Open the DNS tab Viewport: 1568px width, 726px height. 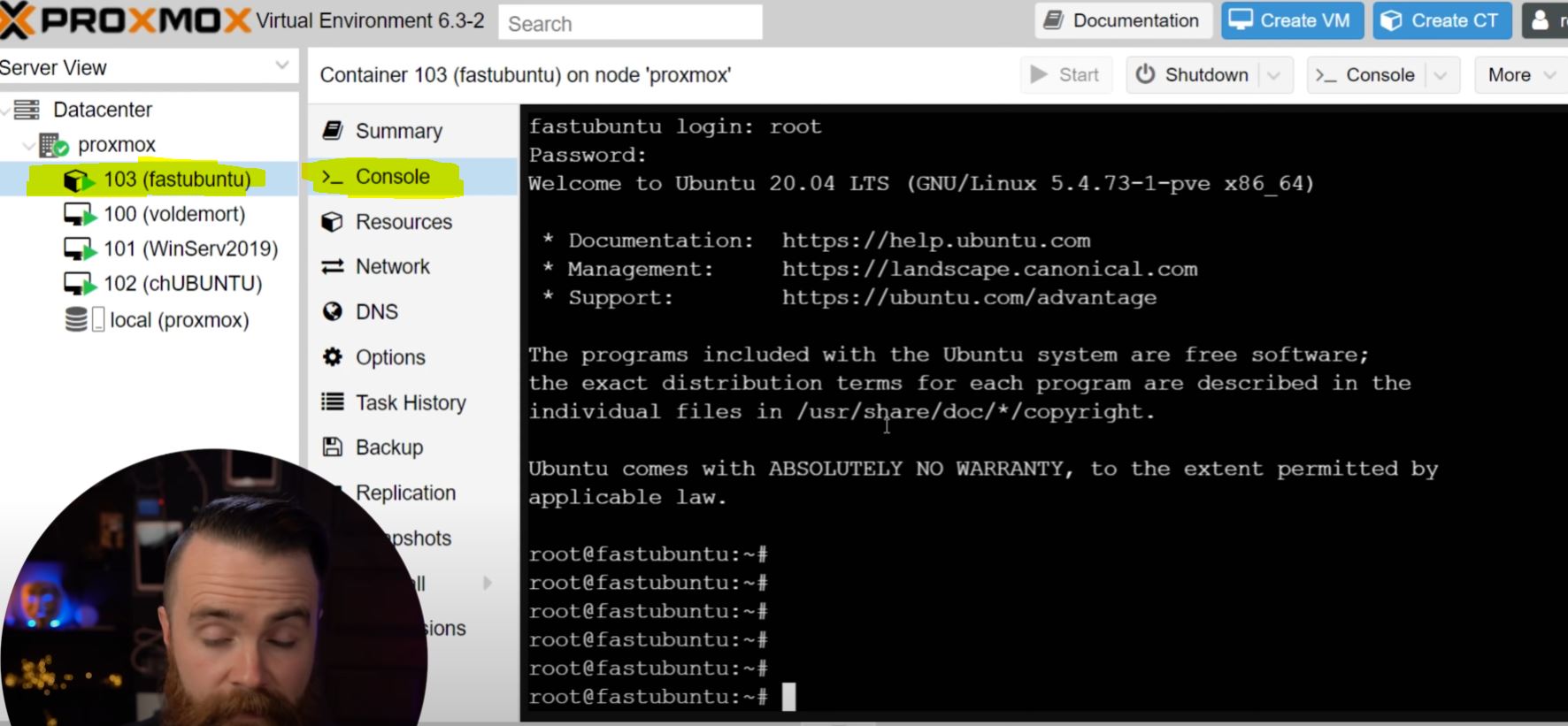pyautogui.click(x=412, y=312)
